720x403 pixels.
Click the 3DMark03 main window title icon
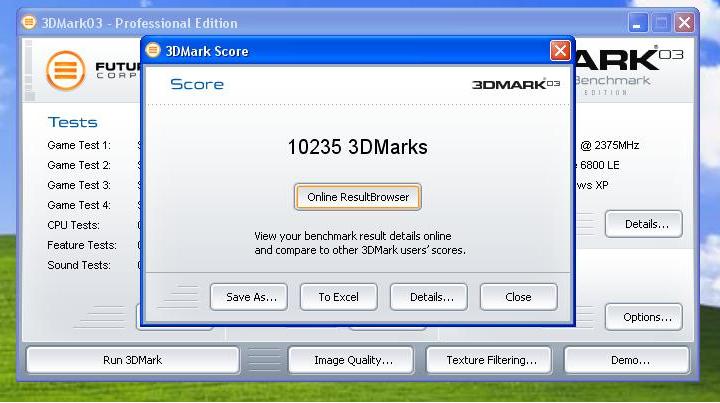(29, 22)
